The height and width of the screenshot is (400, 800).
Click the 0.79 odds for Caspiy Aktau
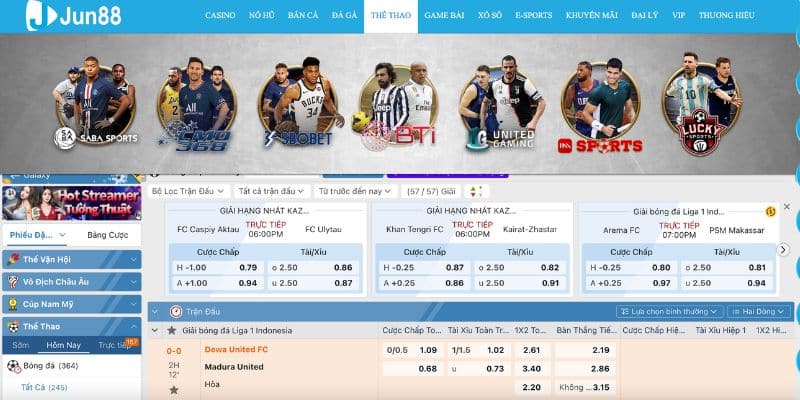click(x=248, y=267)
